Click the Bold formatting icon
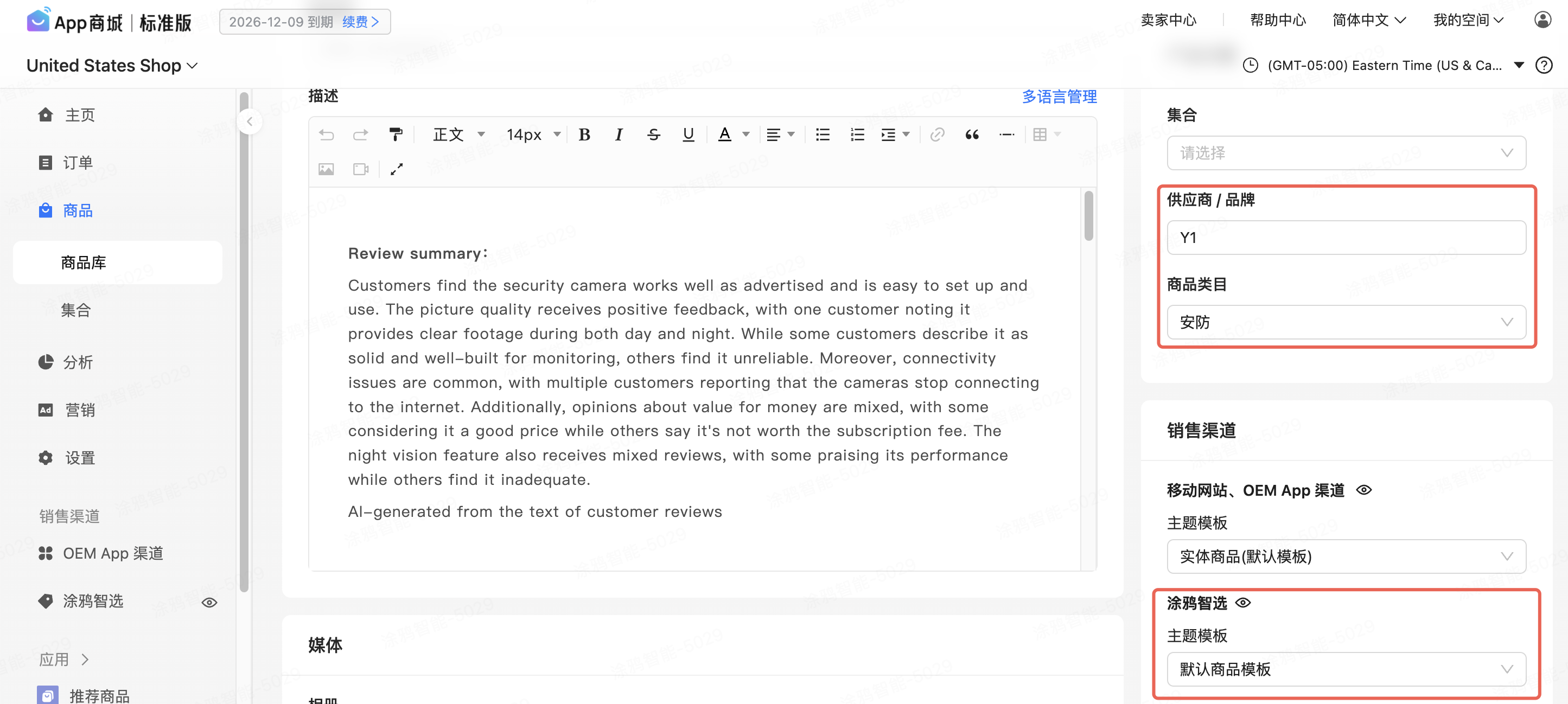Viewport: 1568px width, 704px height. 584,135
